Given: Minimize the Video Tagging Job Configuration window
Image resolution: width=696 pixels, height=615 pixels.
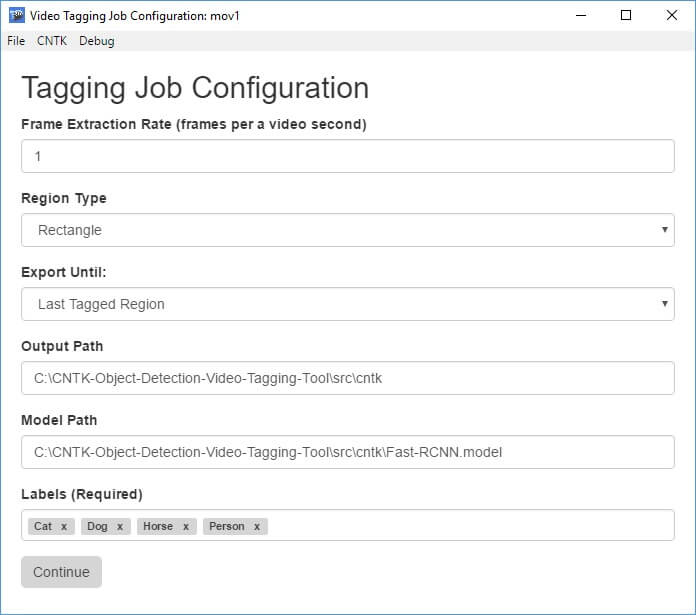Looking at the screenshot, I should click(x=581, y=15).
